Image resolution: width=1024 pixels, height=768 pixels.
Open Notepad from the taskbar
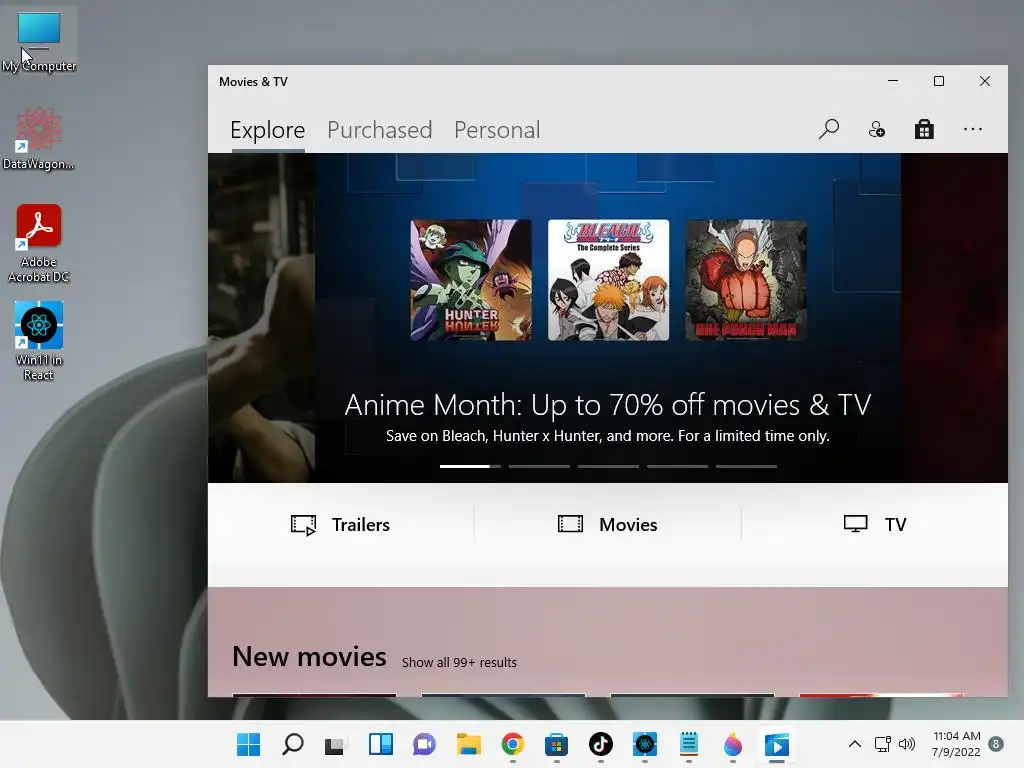(x=689, y=744)
